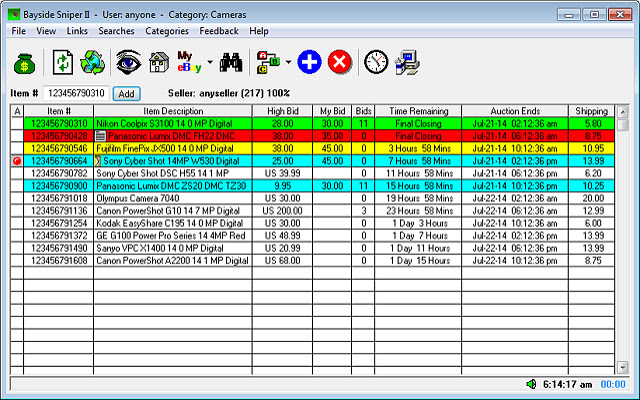
Task: Open the Feedback menu
Action: pyautogui.click(x=219, y=31)
